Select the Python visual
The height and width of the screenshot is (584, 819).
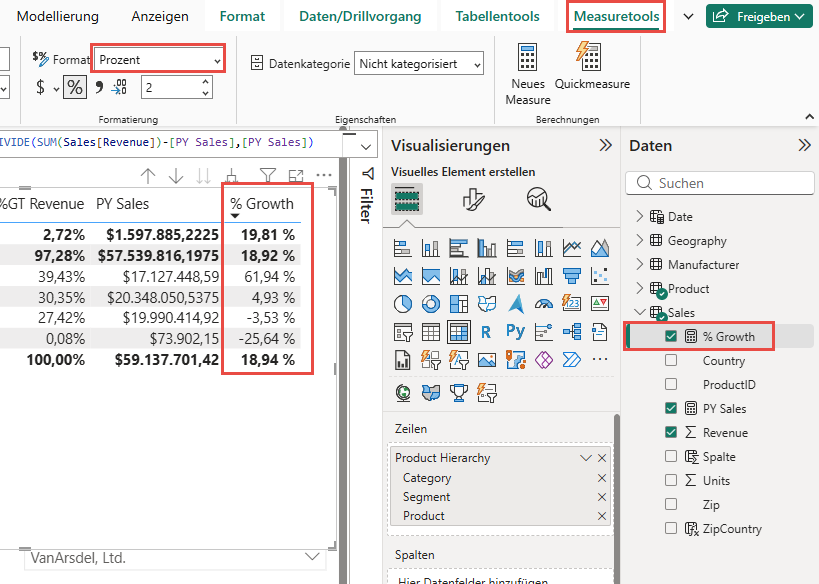(515, 331)
